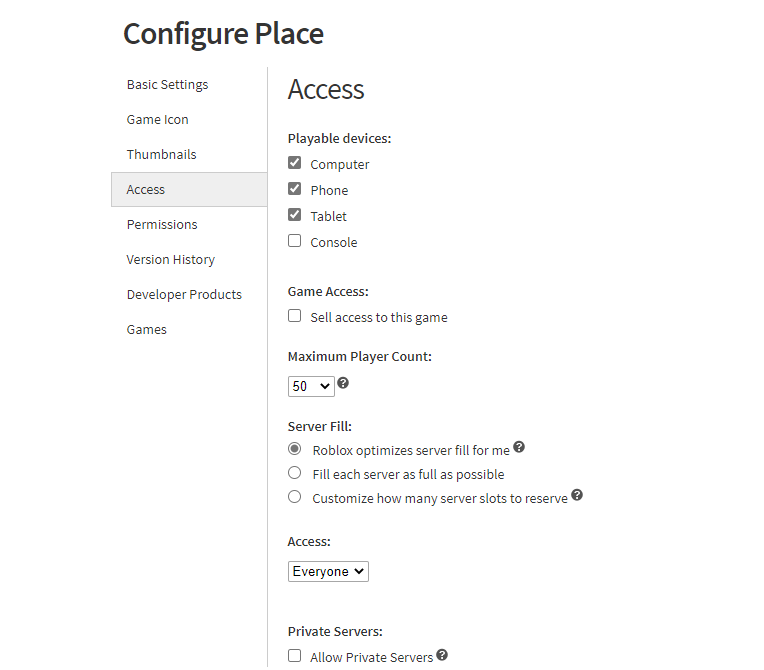Open Basic Settings in sidebar
The width and height of the screenshot is (764, 670).
pos(167,85)
